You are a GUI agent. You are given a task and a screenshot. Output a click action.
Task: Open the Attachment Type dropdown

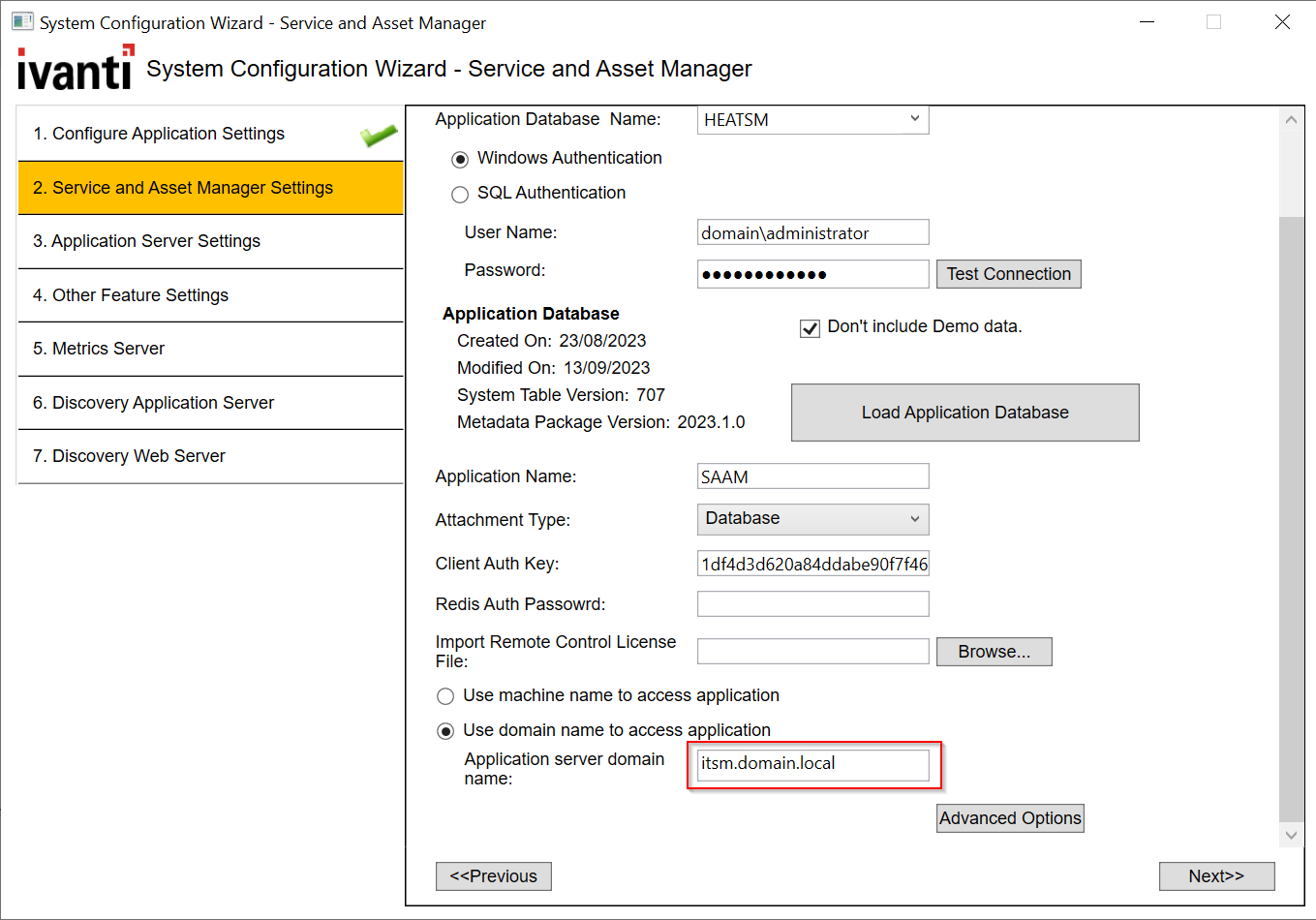914,519
